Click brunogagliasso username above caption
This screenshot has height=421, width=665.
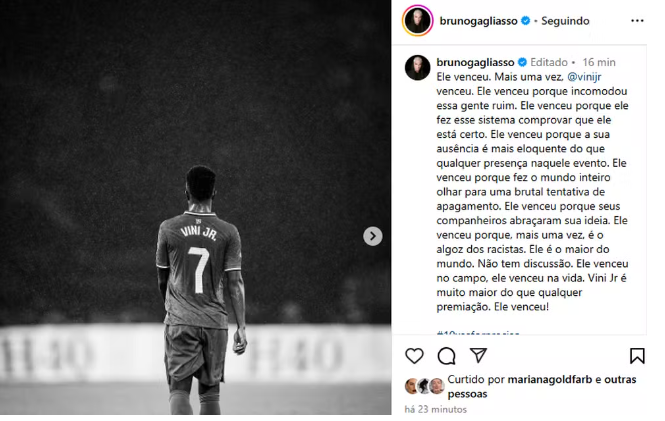pyautogui.click(x=475, y=62)
